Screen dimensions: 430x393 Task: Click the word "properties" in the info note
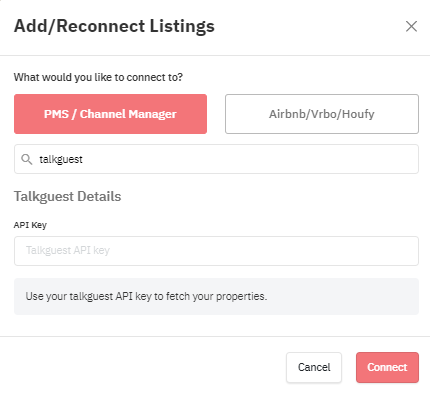click(x=241, y=296)
